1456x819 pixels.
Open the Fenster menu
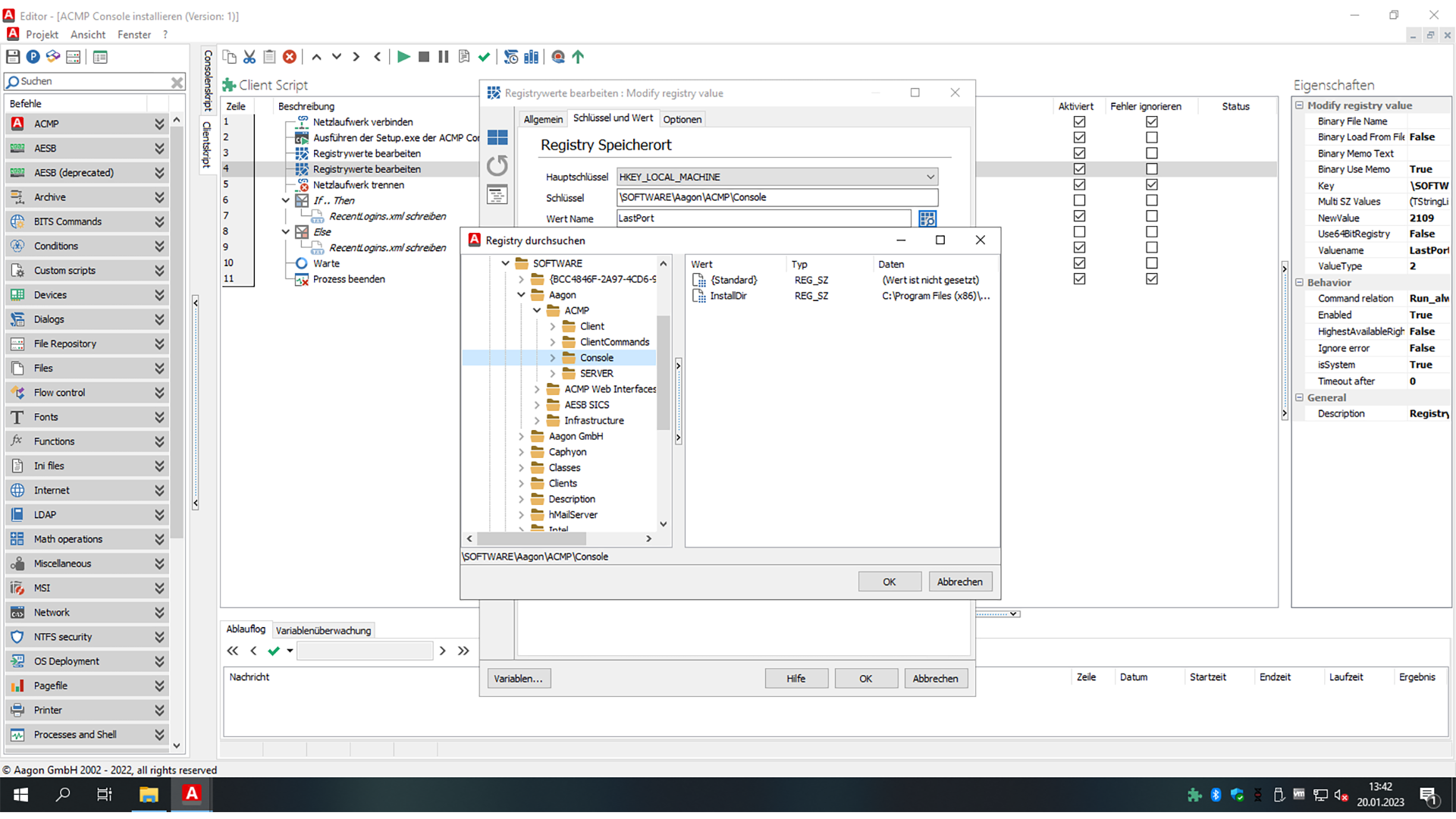point(134,35)
